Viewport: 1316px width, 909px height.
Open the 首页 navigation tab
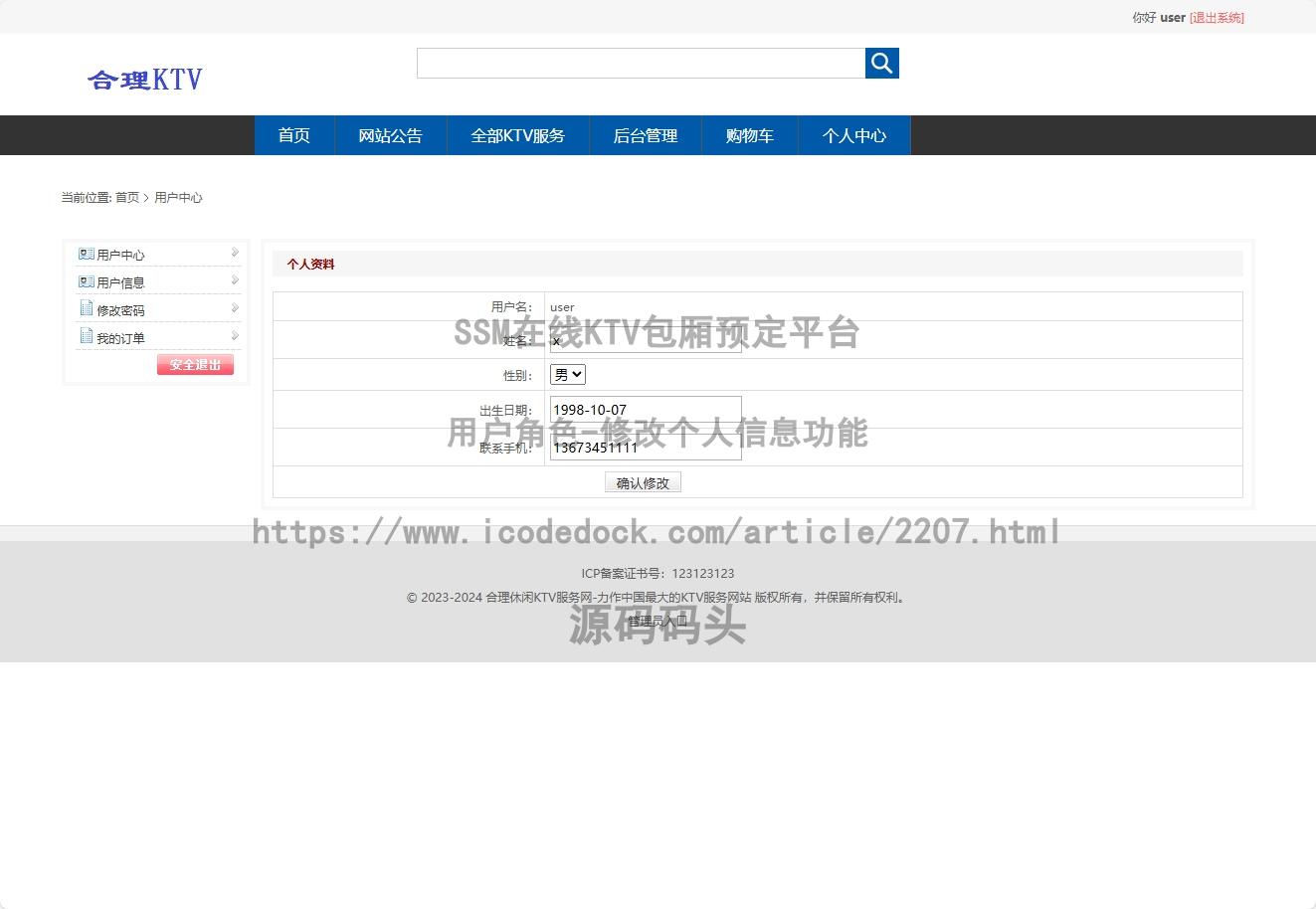click(x=294, y=135)
